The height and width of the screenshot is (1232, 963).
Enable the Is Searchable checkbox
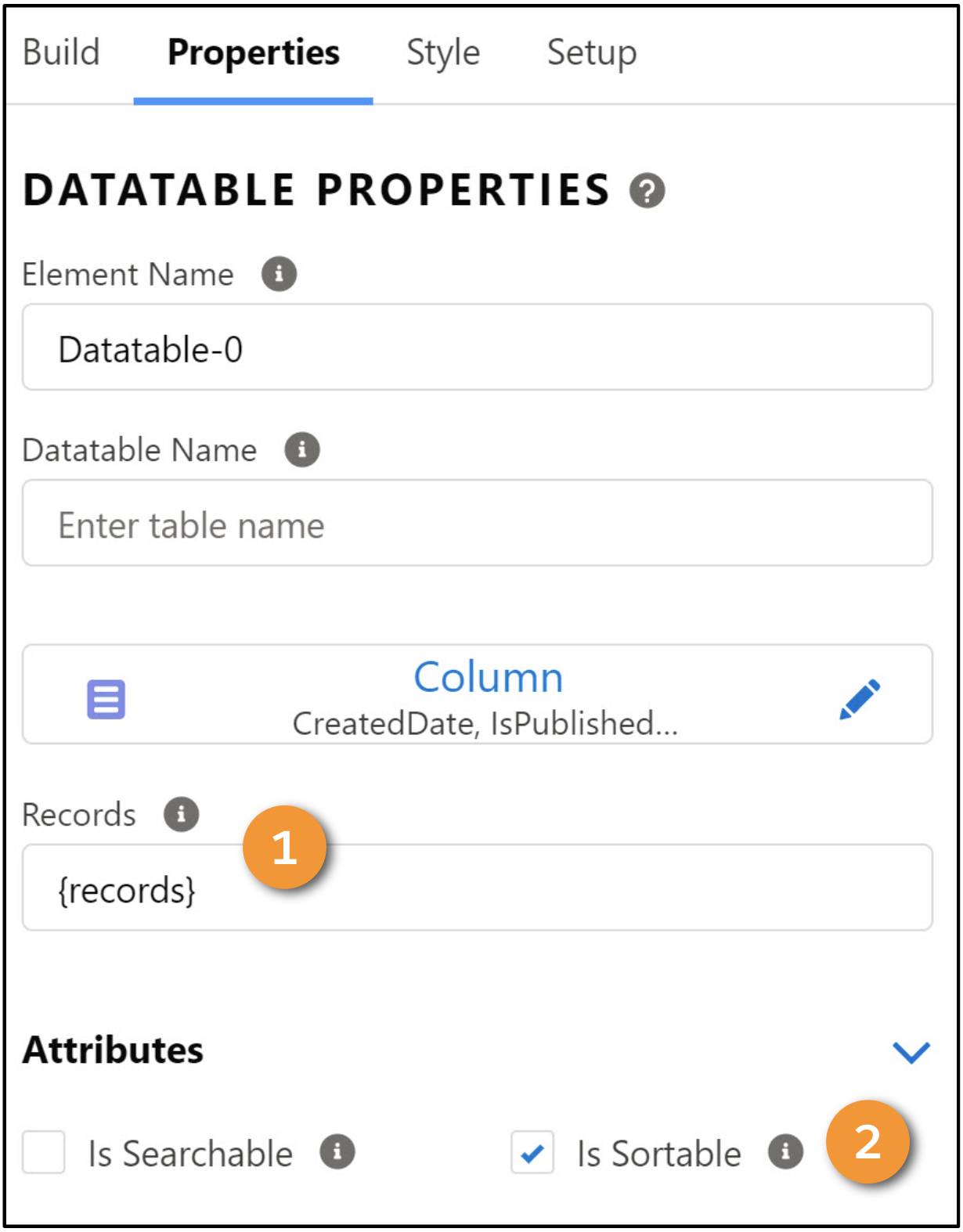click(x=43, y=1152)
